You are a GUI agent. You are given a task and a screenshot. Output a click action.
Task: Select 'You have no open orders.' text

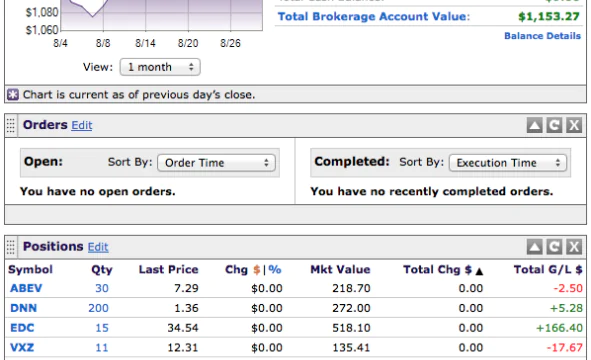98,191
